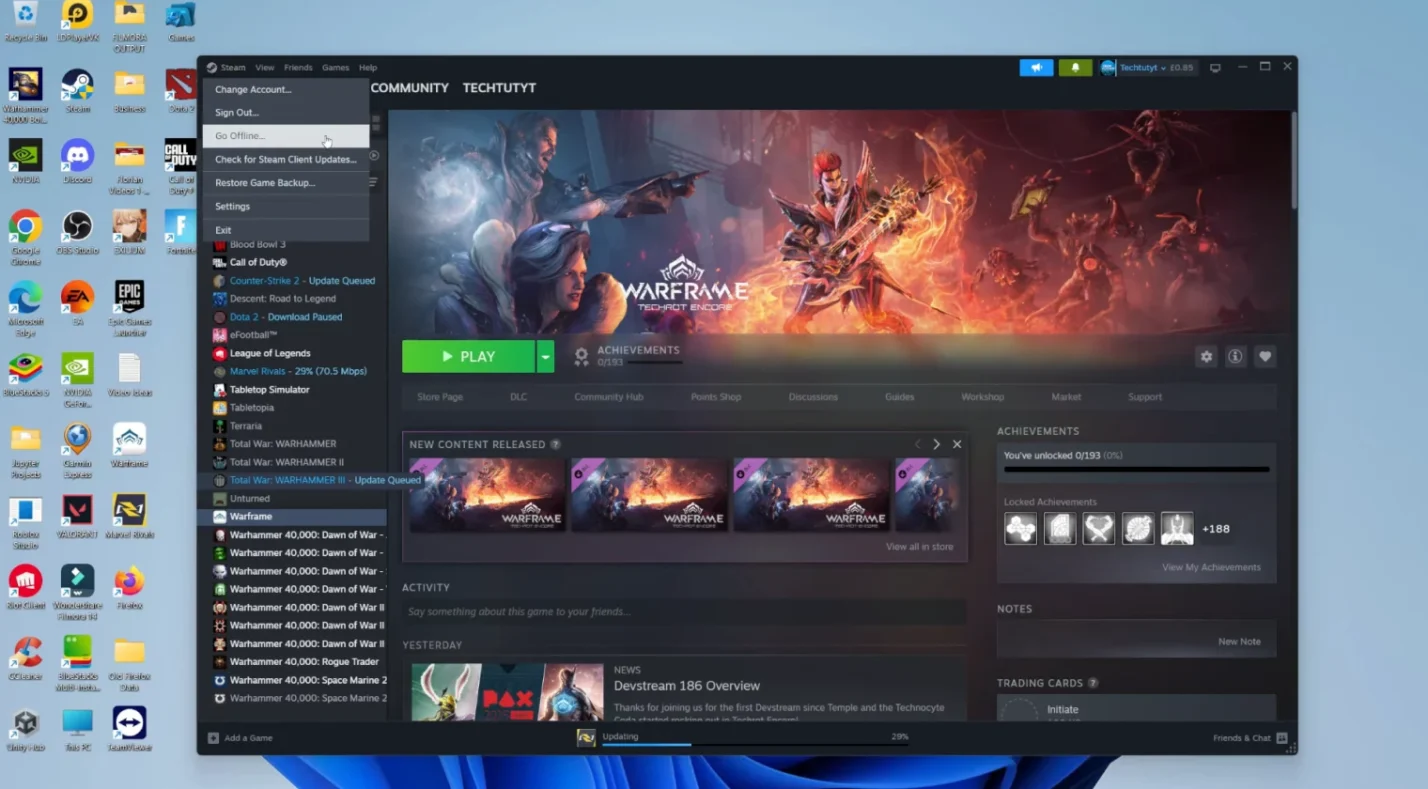Close the New Content Released panel
The height and width of the screenshot is (789, 1428).
coord(957,444)
